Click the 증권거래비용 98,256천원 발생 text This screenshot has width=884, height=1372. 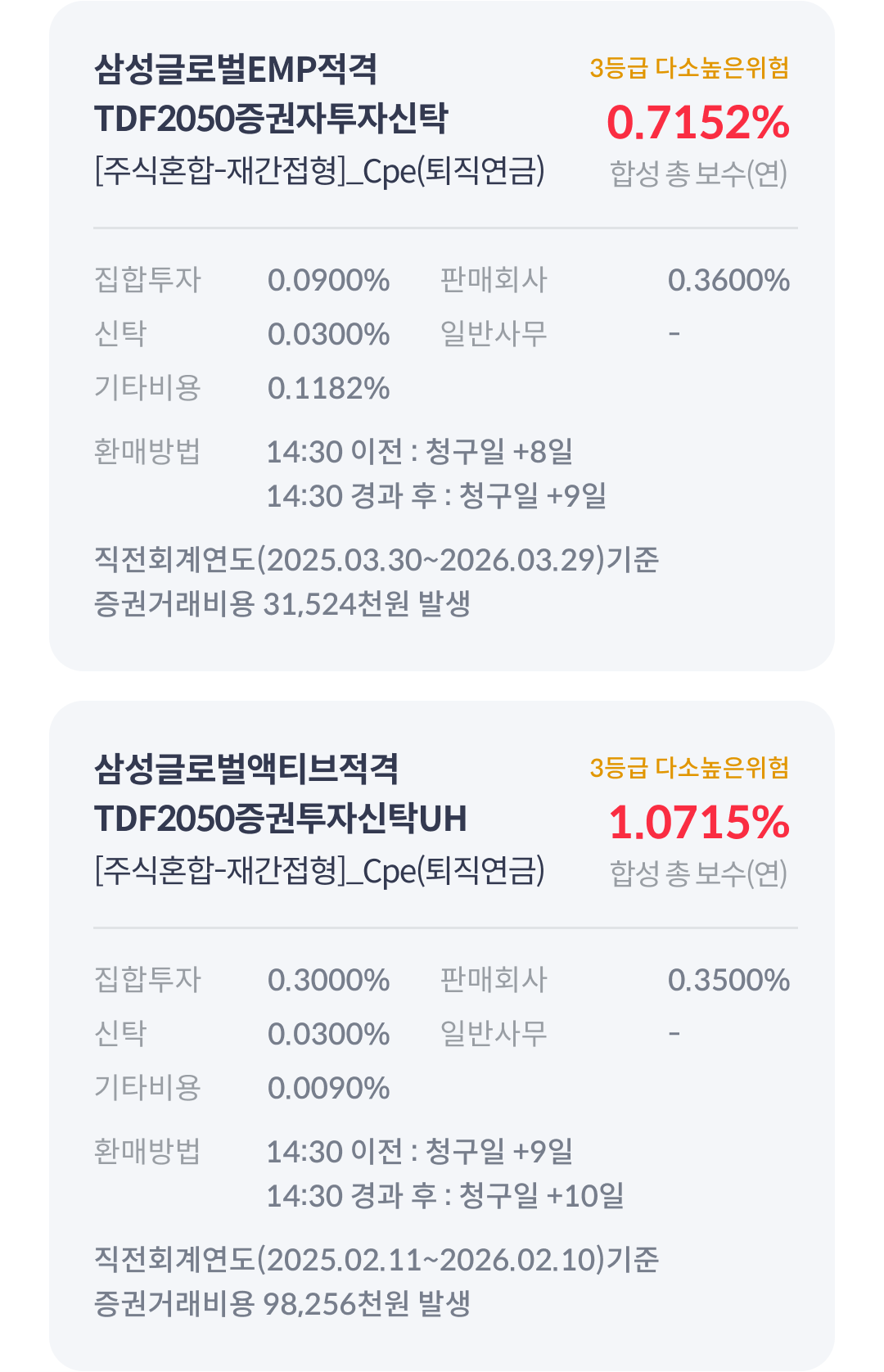[x=282, y=1304]
